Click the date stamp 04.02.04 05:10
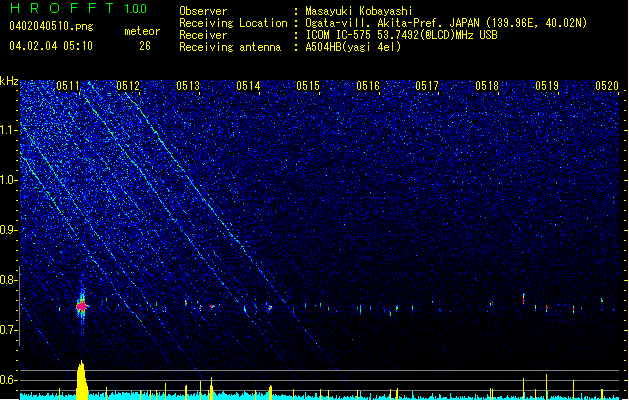This screenshot has width=629, height=400. tap(51, 46)
